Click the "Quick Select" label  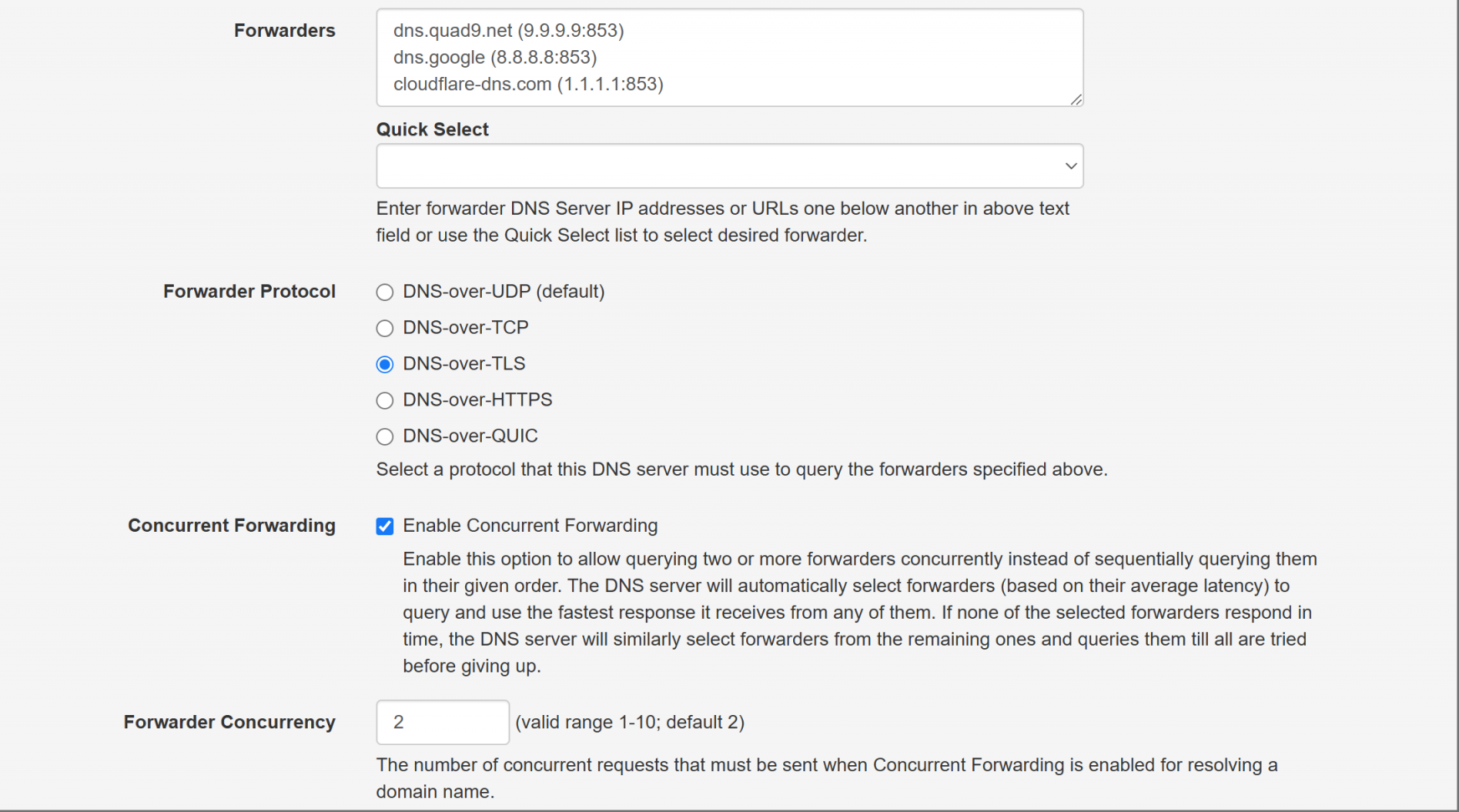pos(433,130)
